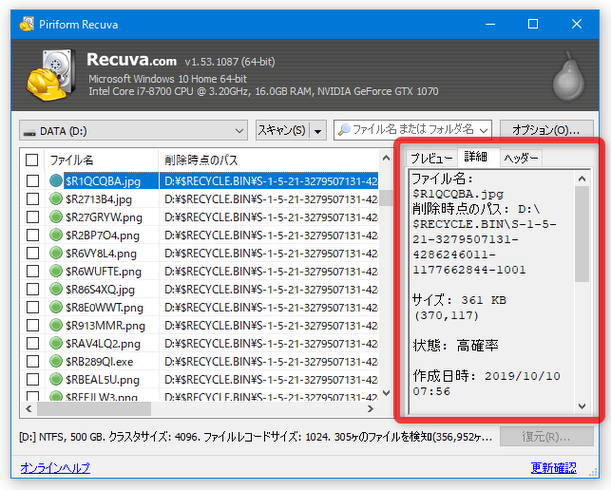Image resolution: width=611 pixels, height=490 pixels.
Task: Check the box for $R2BP7O4.png
Action: pos(33,235)
